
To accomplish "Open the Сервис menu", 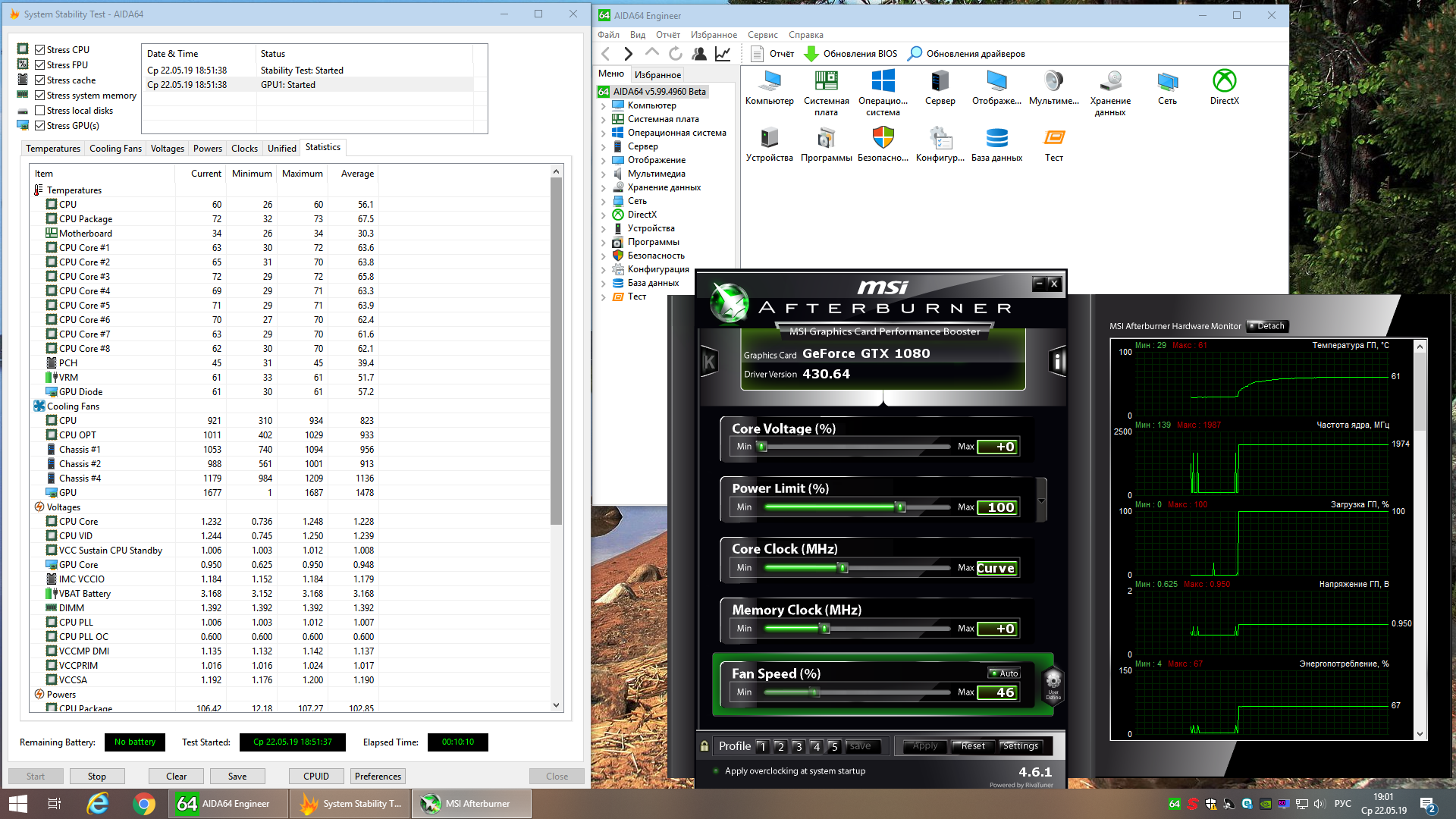I will 762,35.
